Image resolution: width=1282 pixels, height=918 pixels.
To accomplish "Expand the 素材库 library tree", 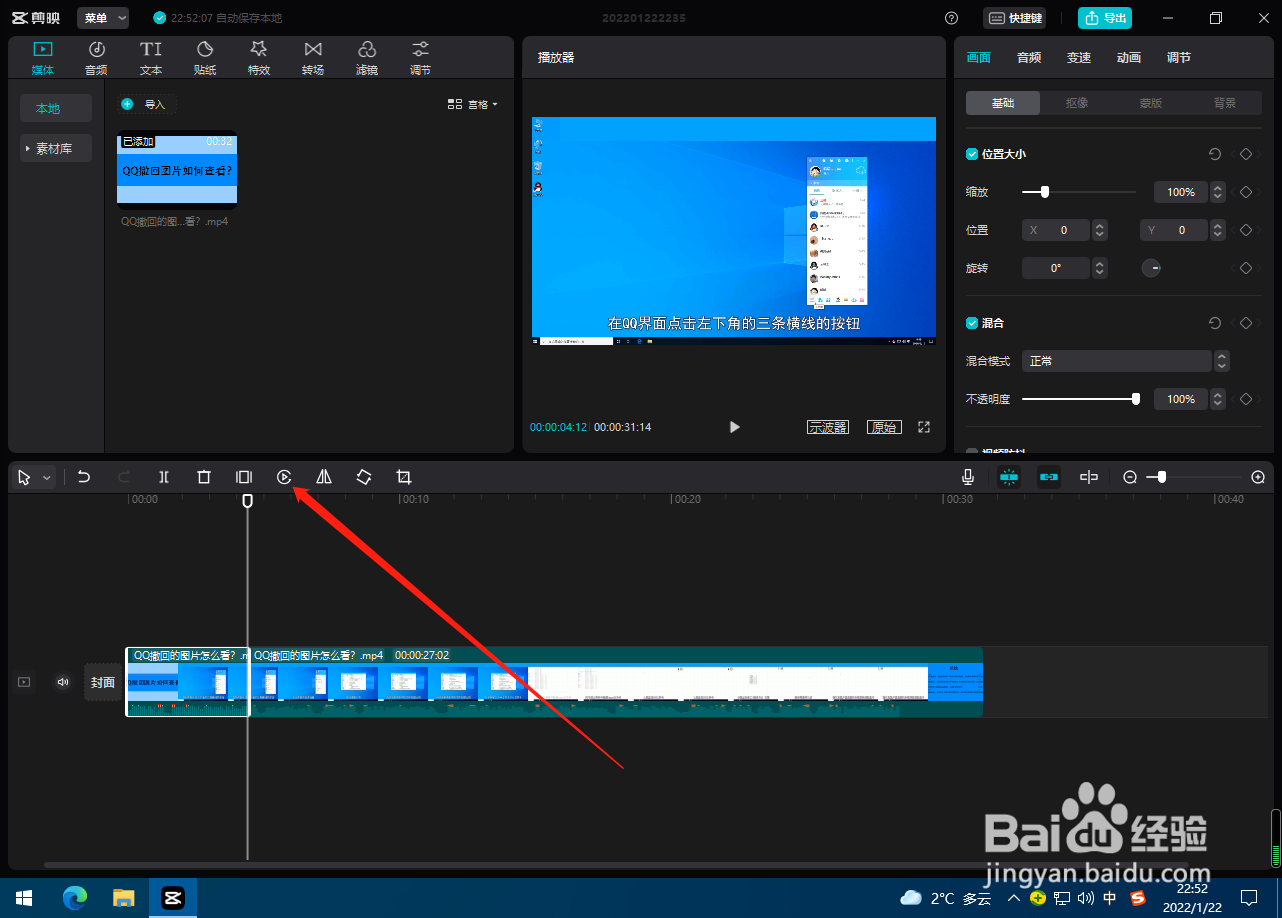I will [x=56, y=148].
